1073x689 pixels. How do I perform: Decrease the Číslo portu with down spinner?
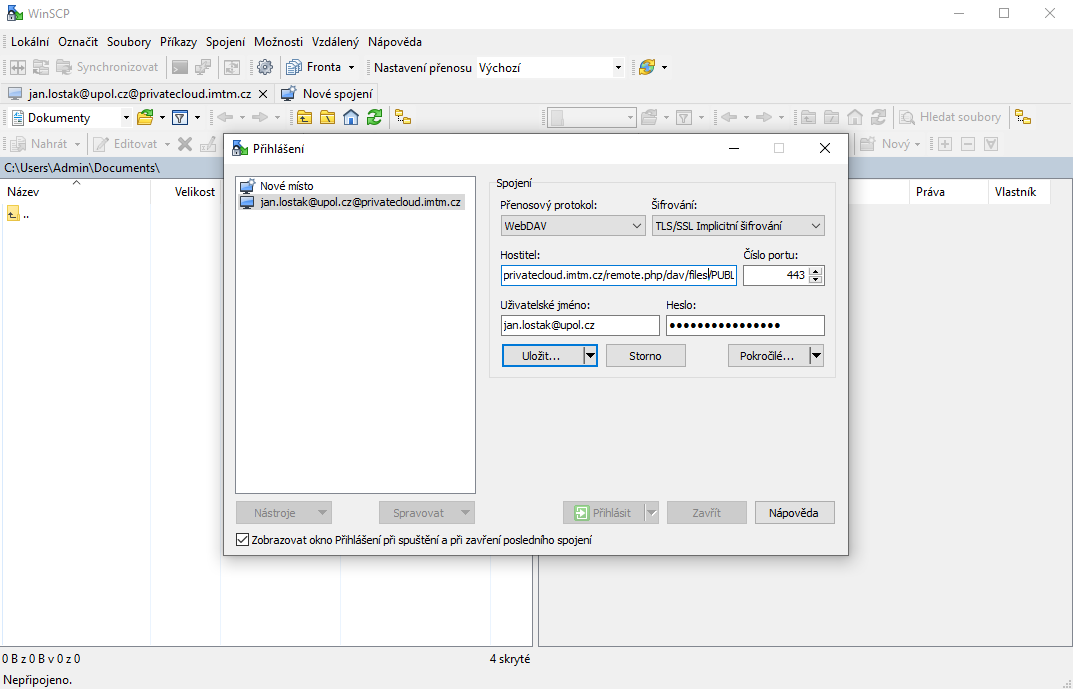pyautogui.click(x=815, y=279)
